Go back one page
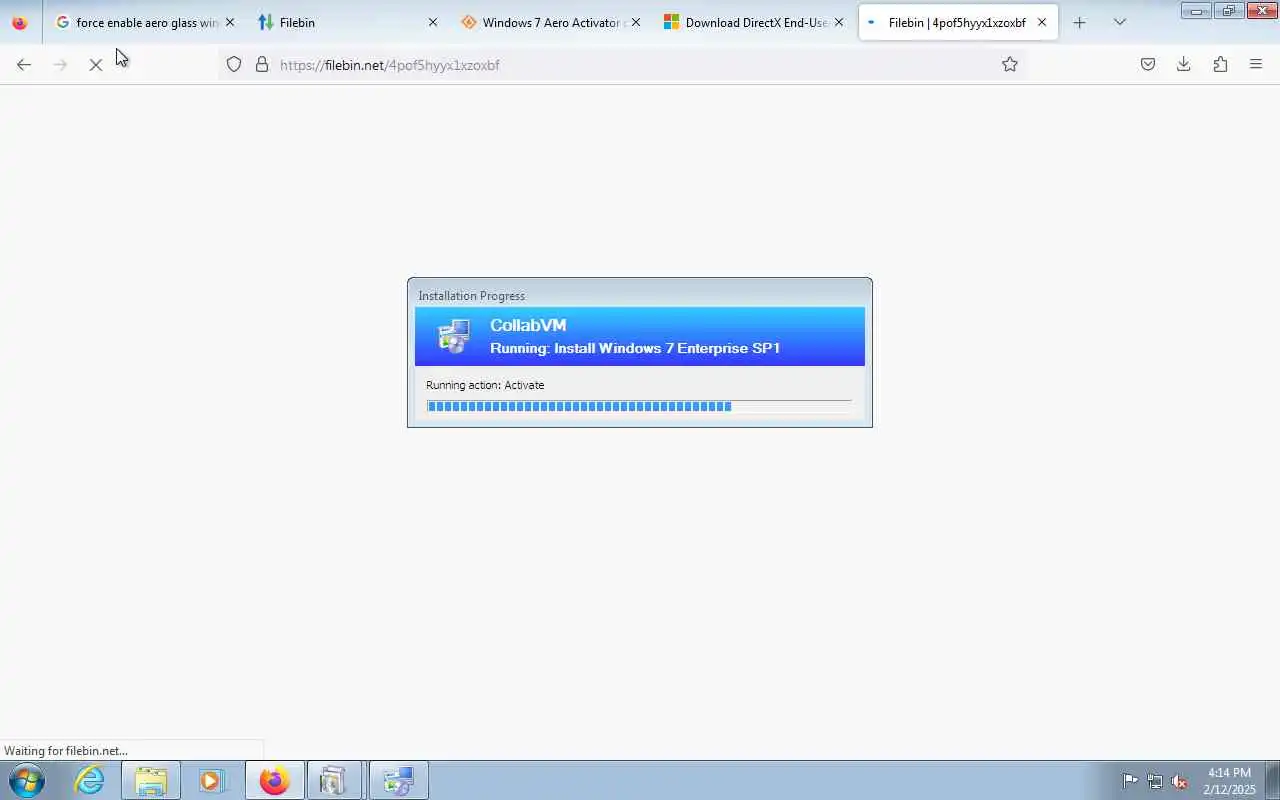The height and width of the screenshot is (800, 1280). (x=24, y=65)
